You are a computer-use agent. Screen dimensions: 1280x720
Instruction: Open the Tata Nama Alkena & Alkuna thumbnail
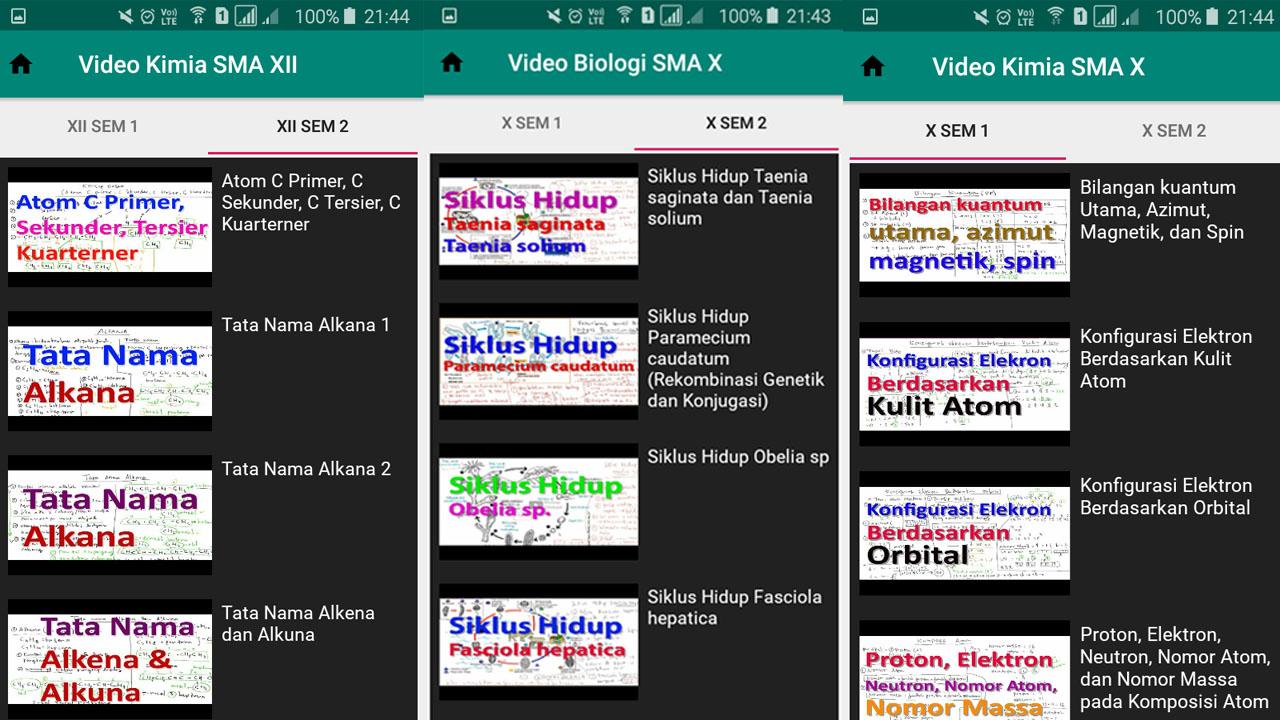pos(110,659)
